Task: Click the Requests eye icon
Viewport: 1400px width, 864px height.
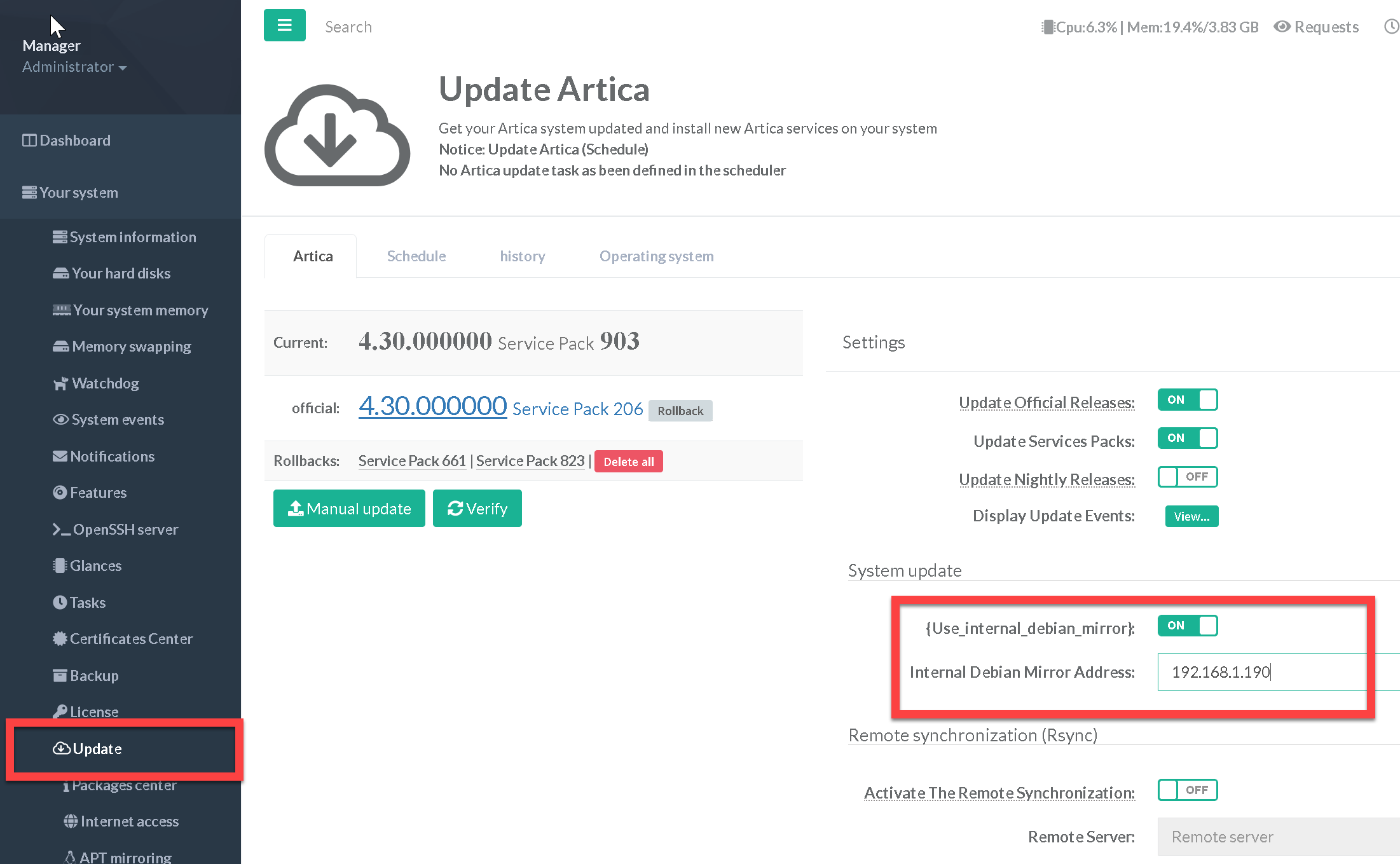Action: (1282, 27)
